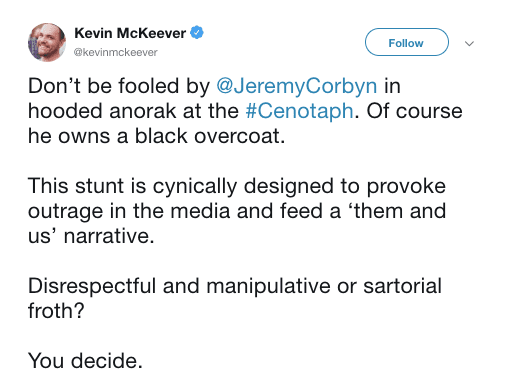The height and width of the screenshot is (380, 506).
Task: Click the closing line "You decide."
Action: tap(85, 361)
